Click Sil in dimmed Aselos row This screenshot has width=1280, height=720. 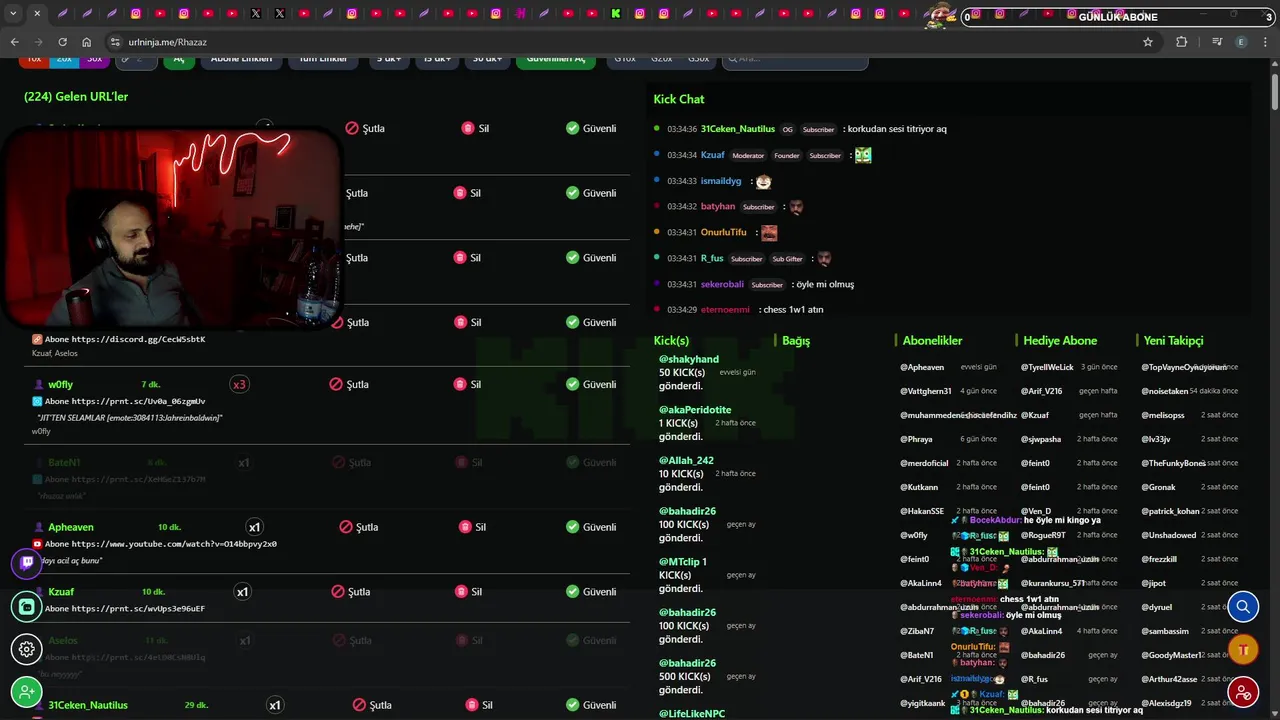tap(469, 641)
